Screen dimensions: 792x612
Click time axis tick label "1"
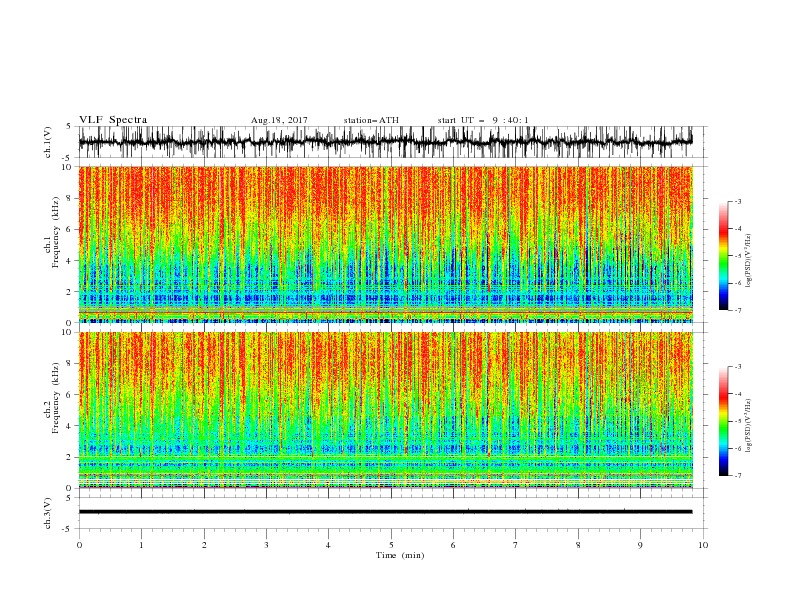pyautogui.click(x=141, y=545)
